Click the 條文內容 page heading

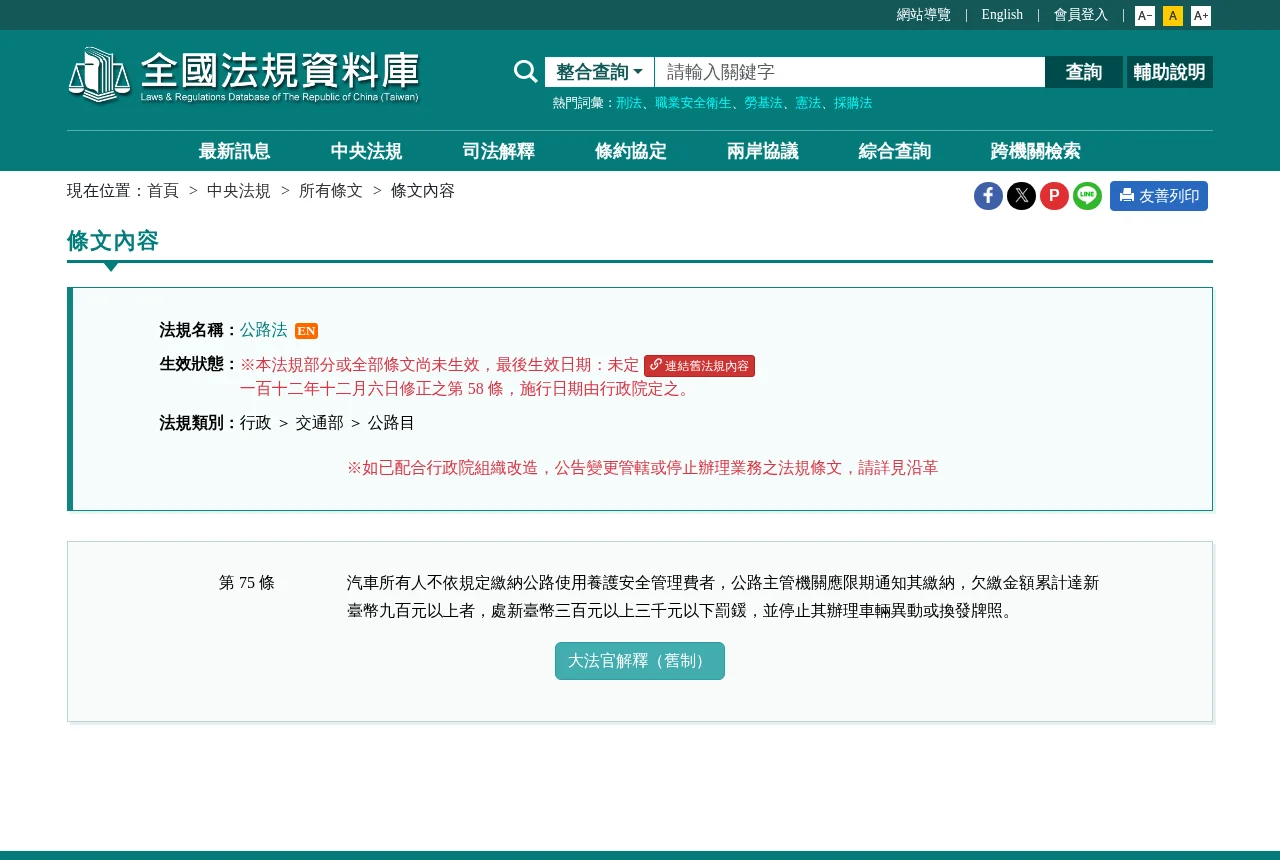pos(113,241)
